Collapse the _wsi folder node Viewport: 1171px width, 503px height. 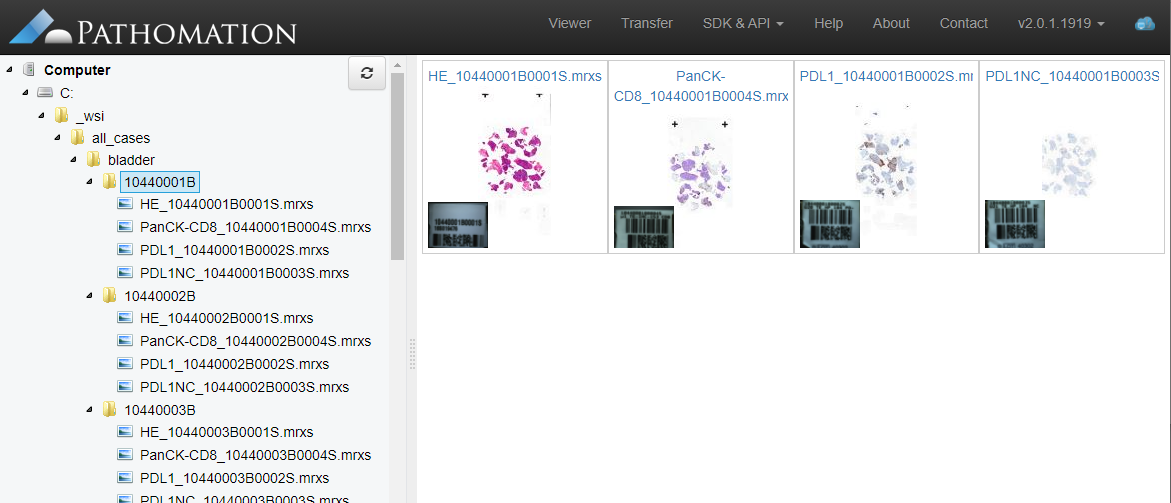pos(42,115)
